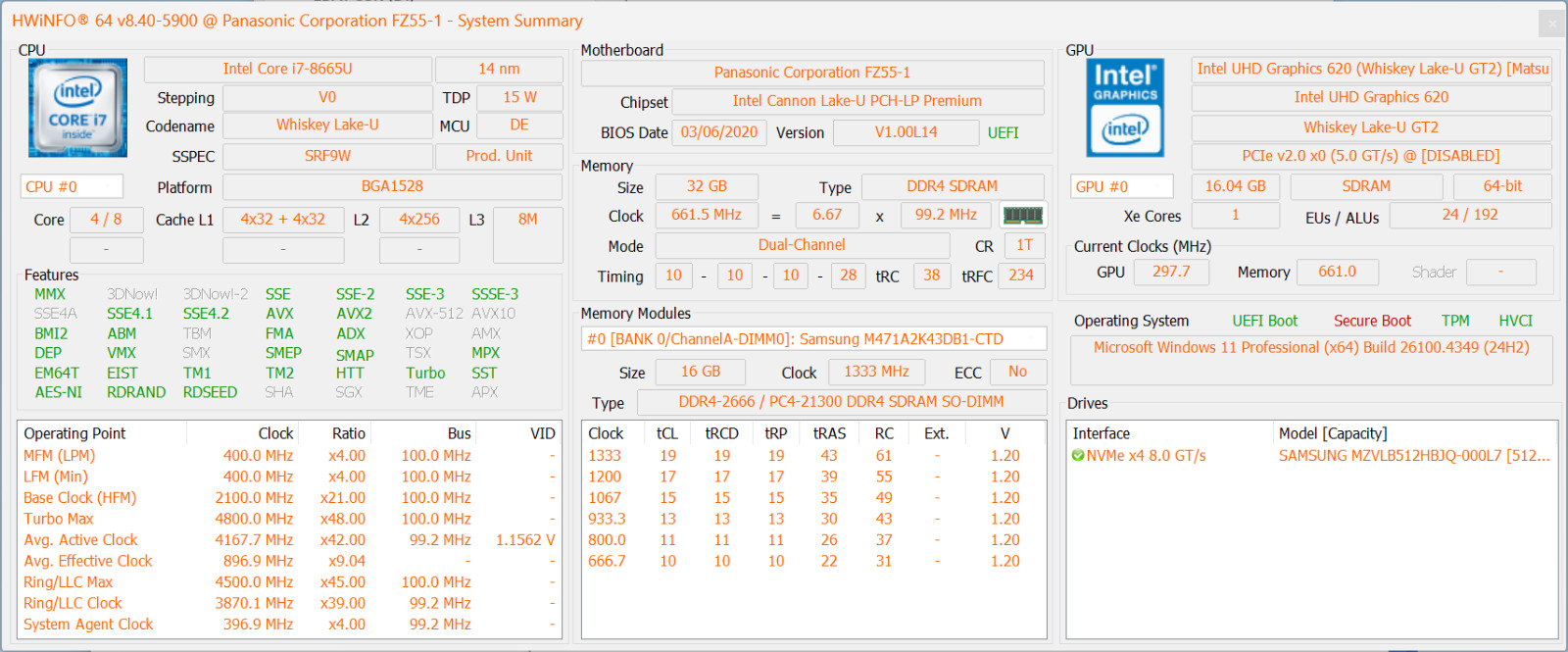1568x652 pixels.
Task: Click the Microsoft Windows 11 Professional OS field
Action: 1311,348
